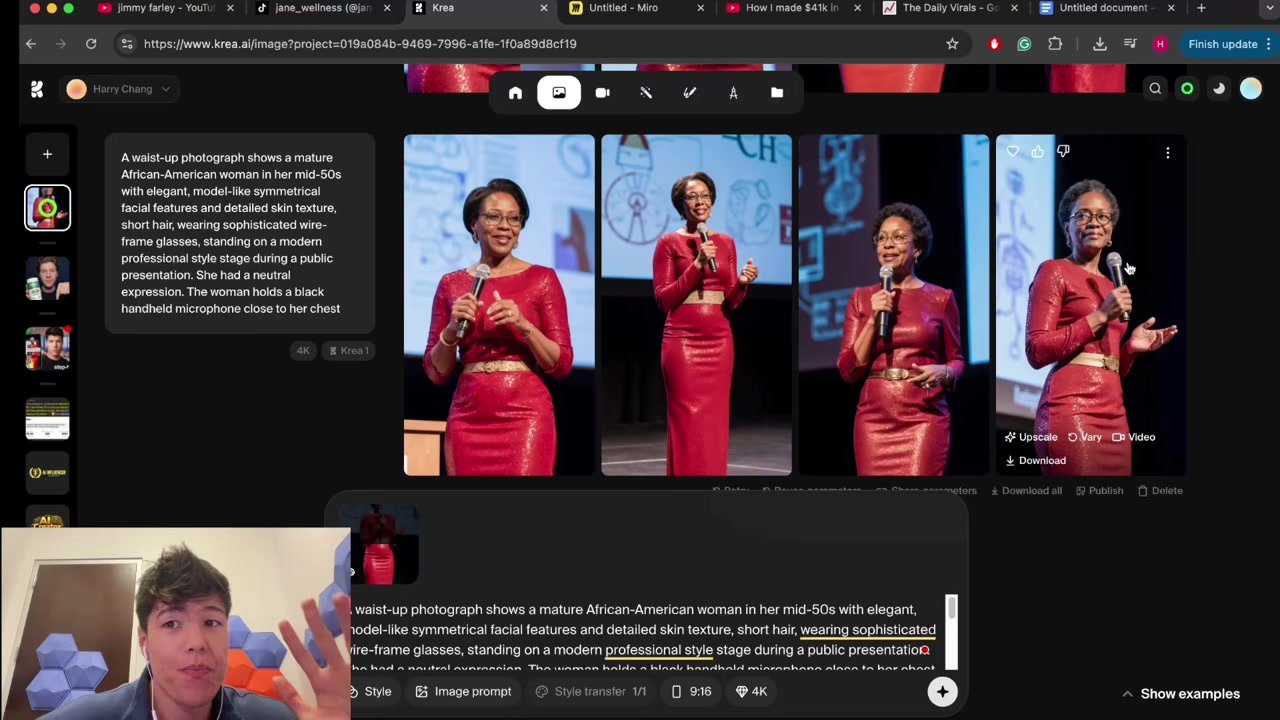Open three-dot menu on fourth image
Screen dimensions: 1280x720
(x=1167, y=153)
